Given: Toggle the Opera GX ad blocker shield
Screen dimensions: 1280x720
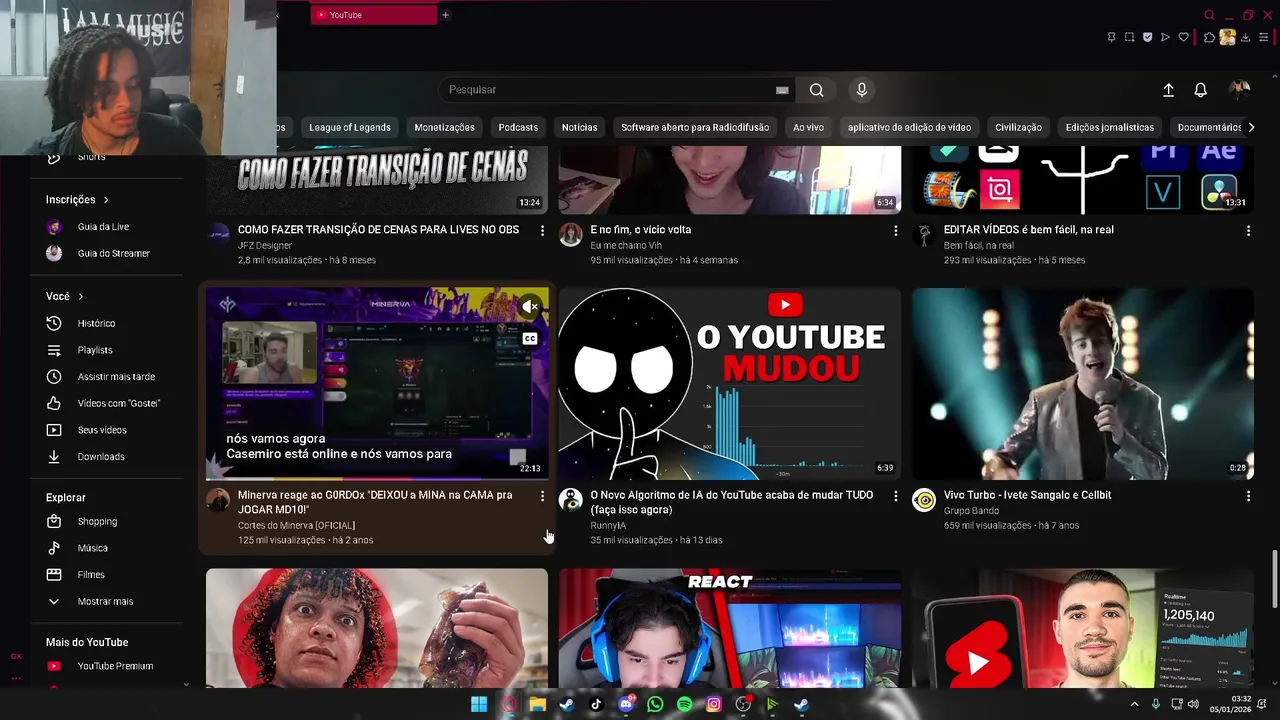Looking at the screenshot, I should click(x=1148, y=37).
